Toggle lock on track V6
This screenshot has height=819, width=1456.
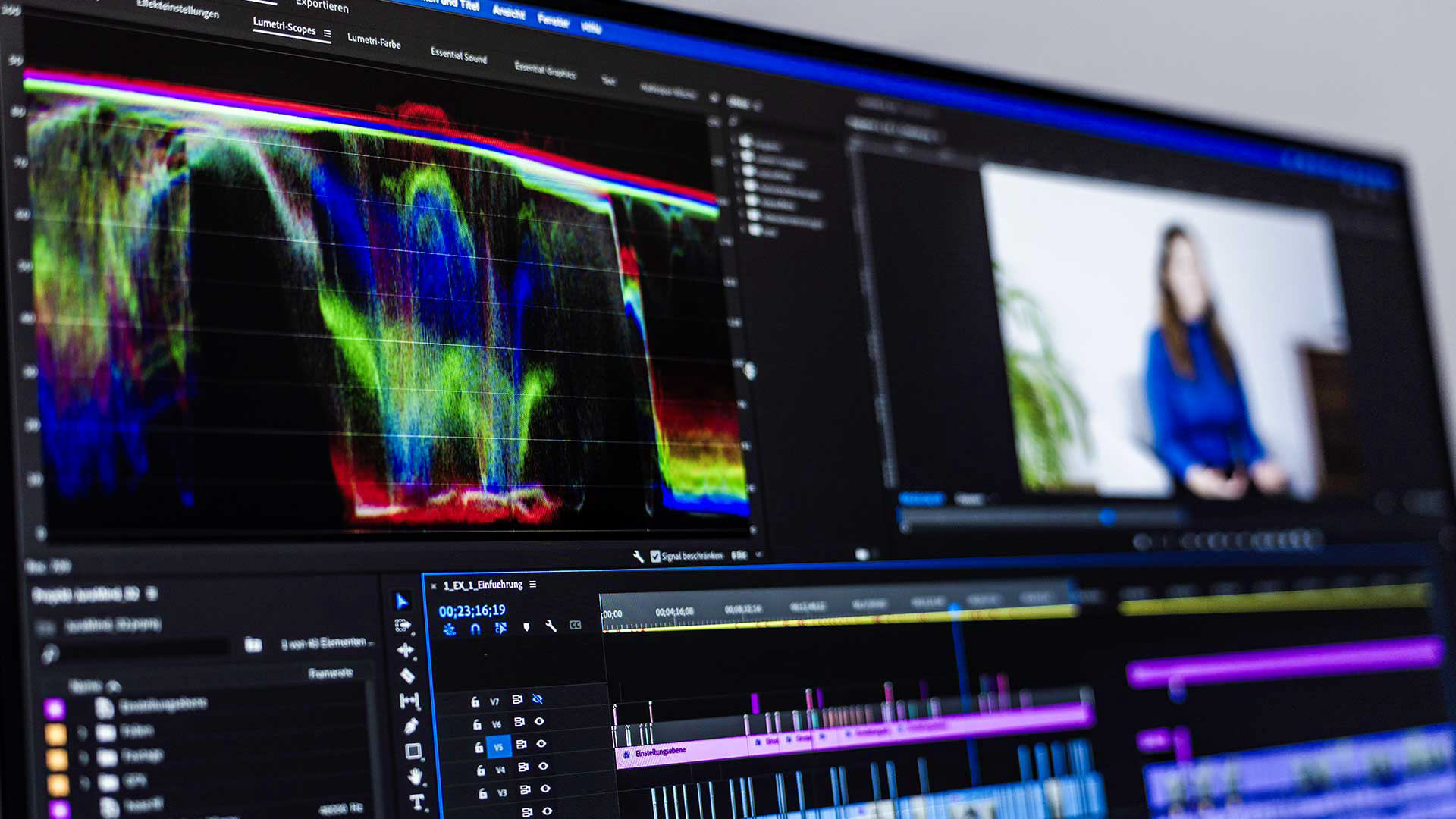pos(477,724)
